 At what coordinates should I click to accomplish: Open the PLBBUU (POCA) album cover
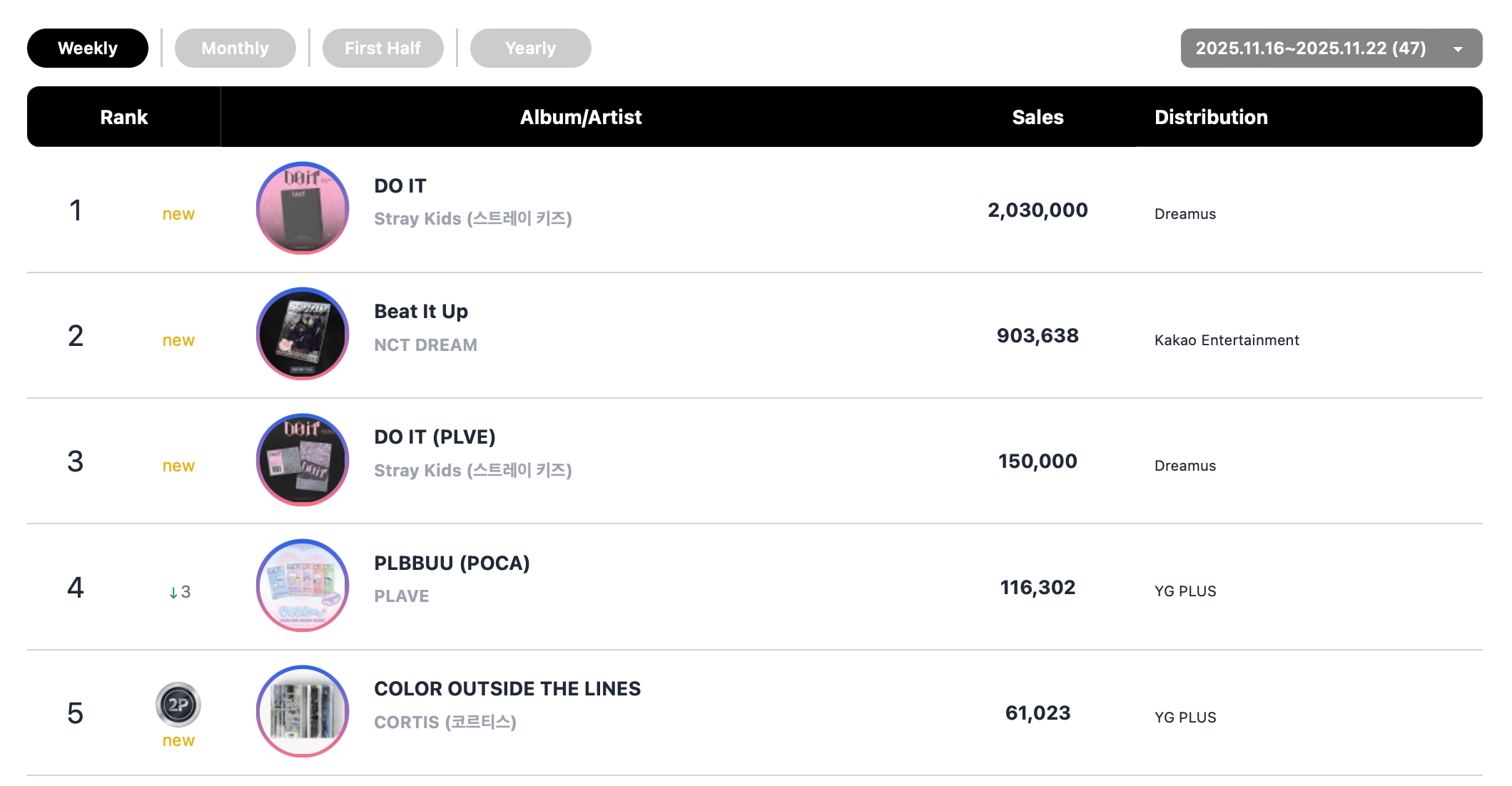(x=303, y=586)
